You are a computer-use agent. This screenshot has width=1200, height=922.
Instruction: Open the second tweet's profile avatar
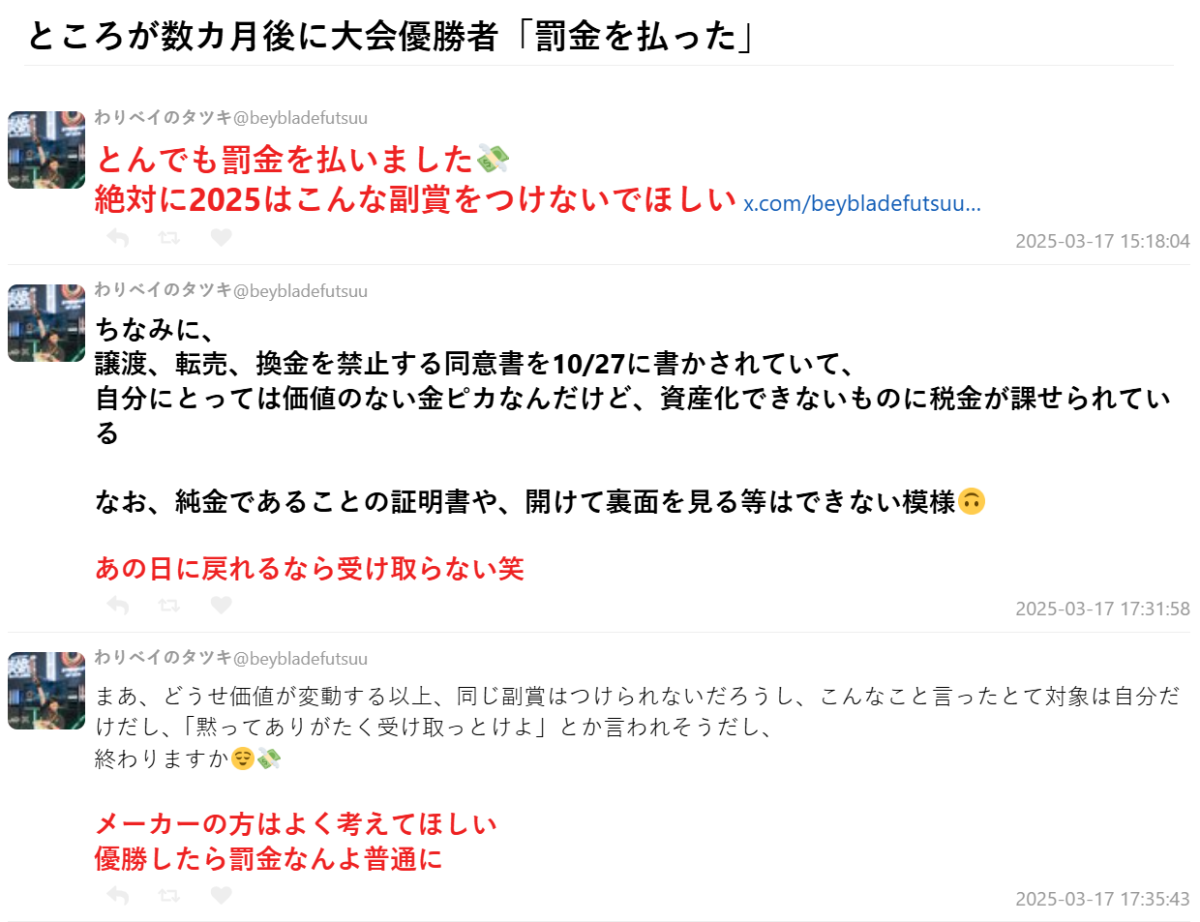pos(46,323)
